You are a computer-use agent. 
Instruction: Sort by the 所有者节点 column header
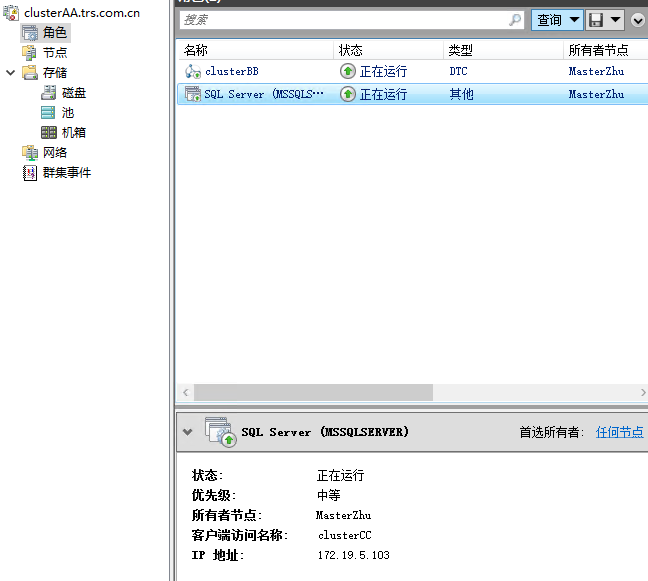tap(605, 50)
